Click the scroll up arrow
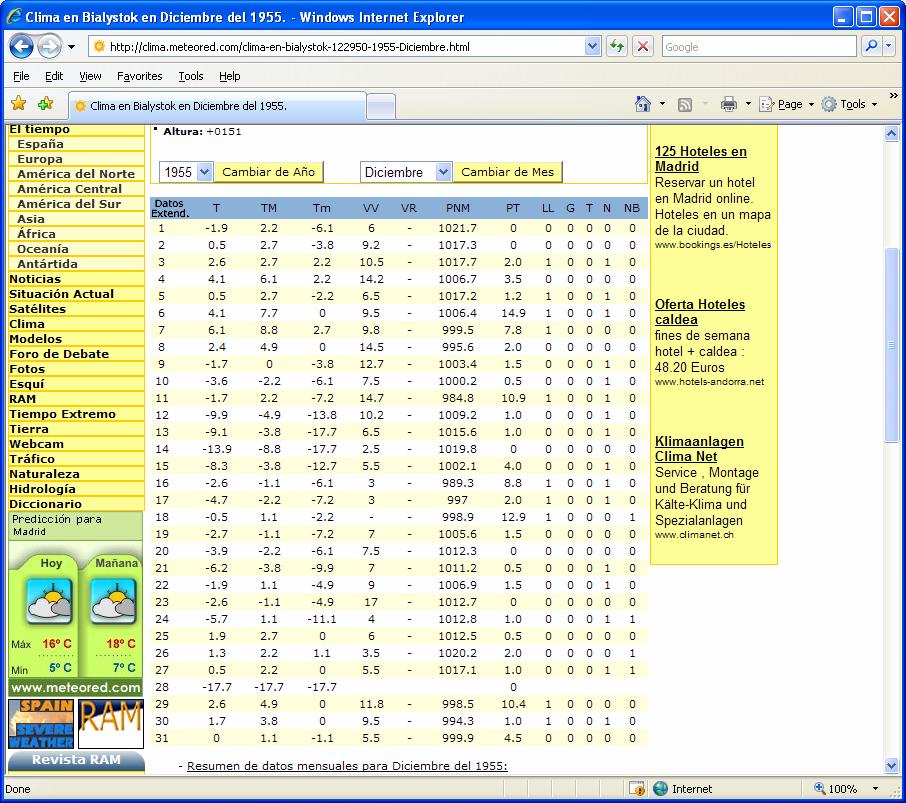Viewport: 906px width, 803px height. pos(892,134)
